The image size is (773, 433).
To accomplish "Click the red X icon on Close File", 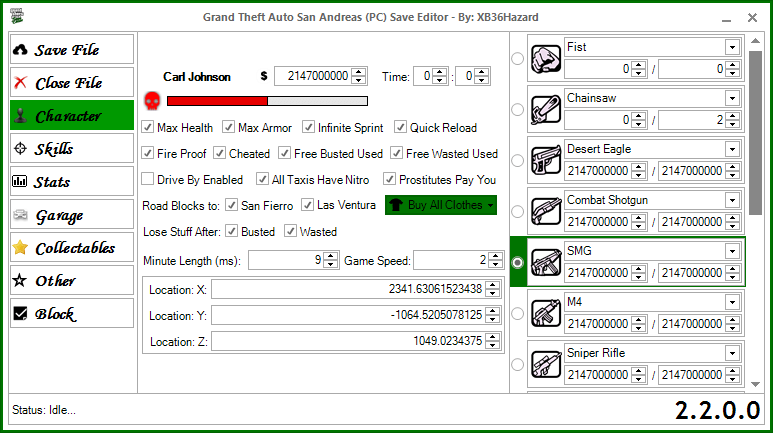I will point(20,82).
